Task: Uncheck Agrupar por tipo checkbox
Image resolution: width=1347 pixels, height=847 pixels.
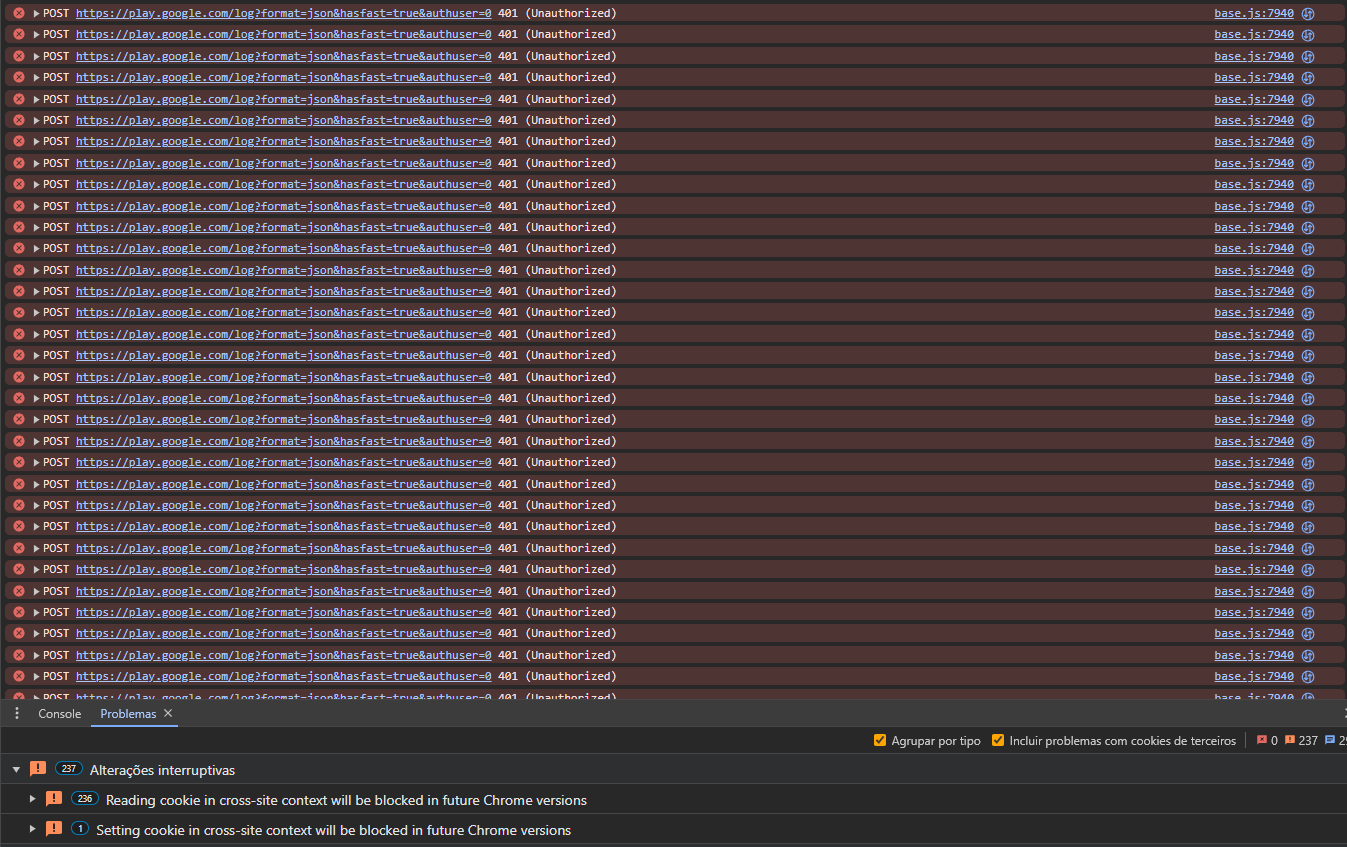Action: click(x=880, y=741)
